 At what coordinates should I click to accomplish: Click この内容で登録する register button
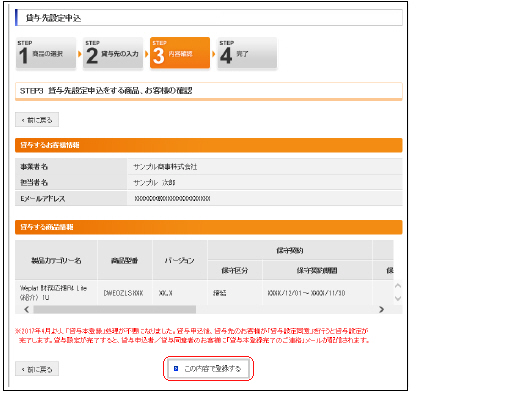208,368
